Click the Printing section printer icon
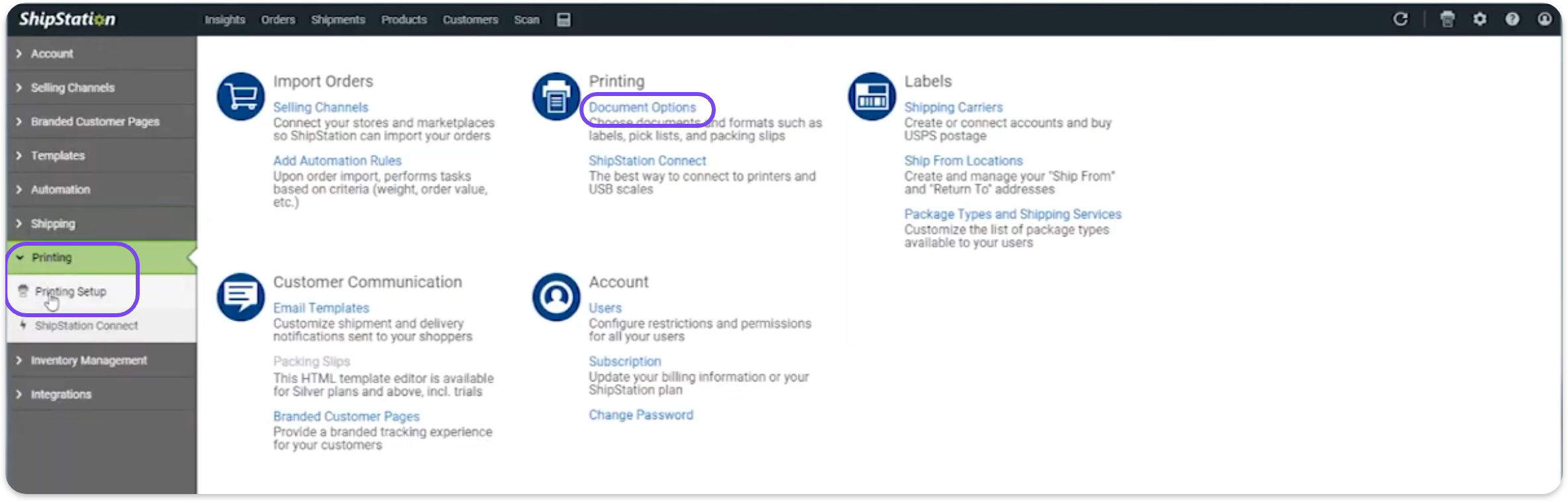This screenshot has width=1568, height=502. click(x=557, y=97)
